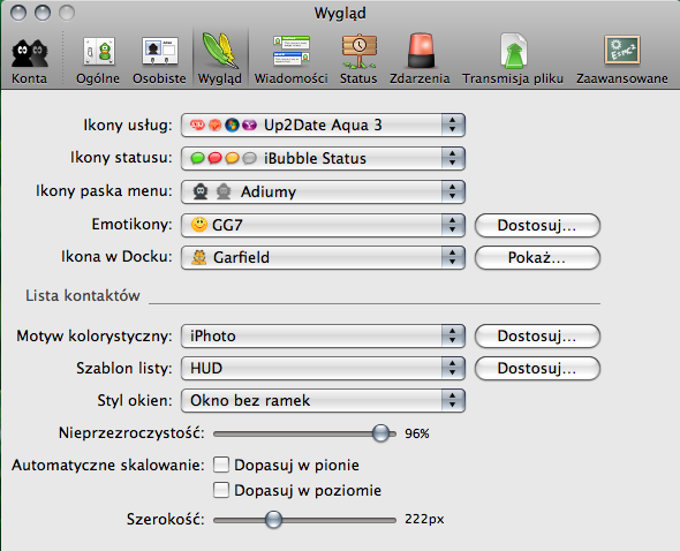Expand the Ikony usług dropdown

(323, 126)
